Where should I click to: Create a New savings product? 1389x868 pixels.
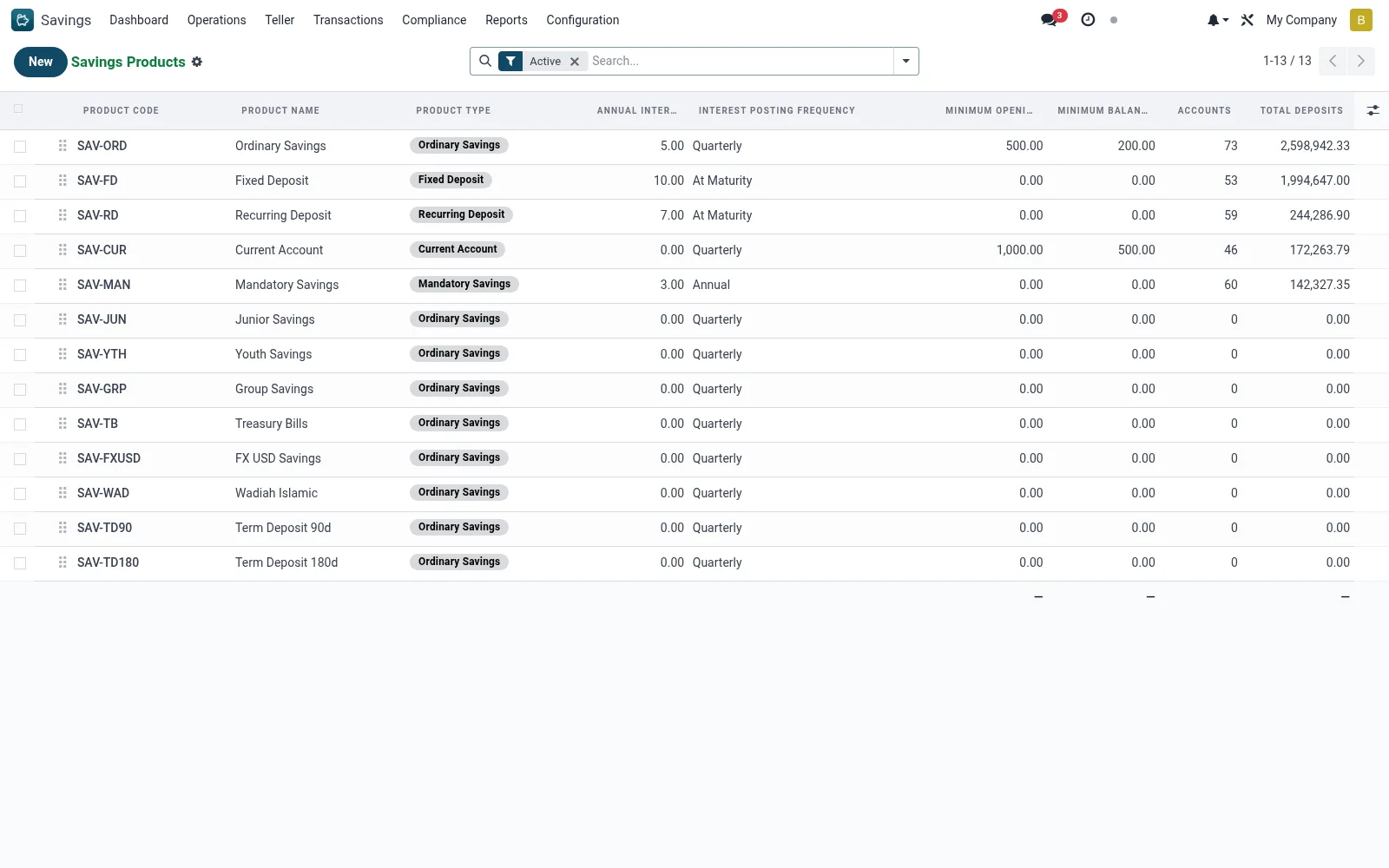pyautogui.click(x=41, y=62)
